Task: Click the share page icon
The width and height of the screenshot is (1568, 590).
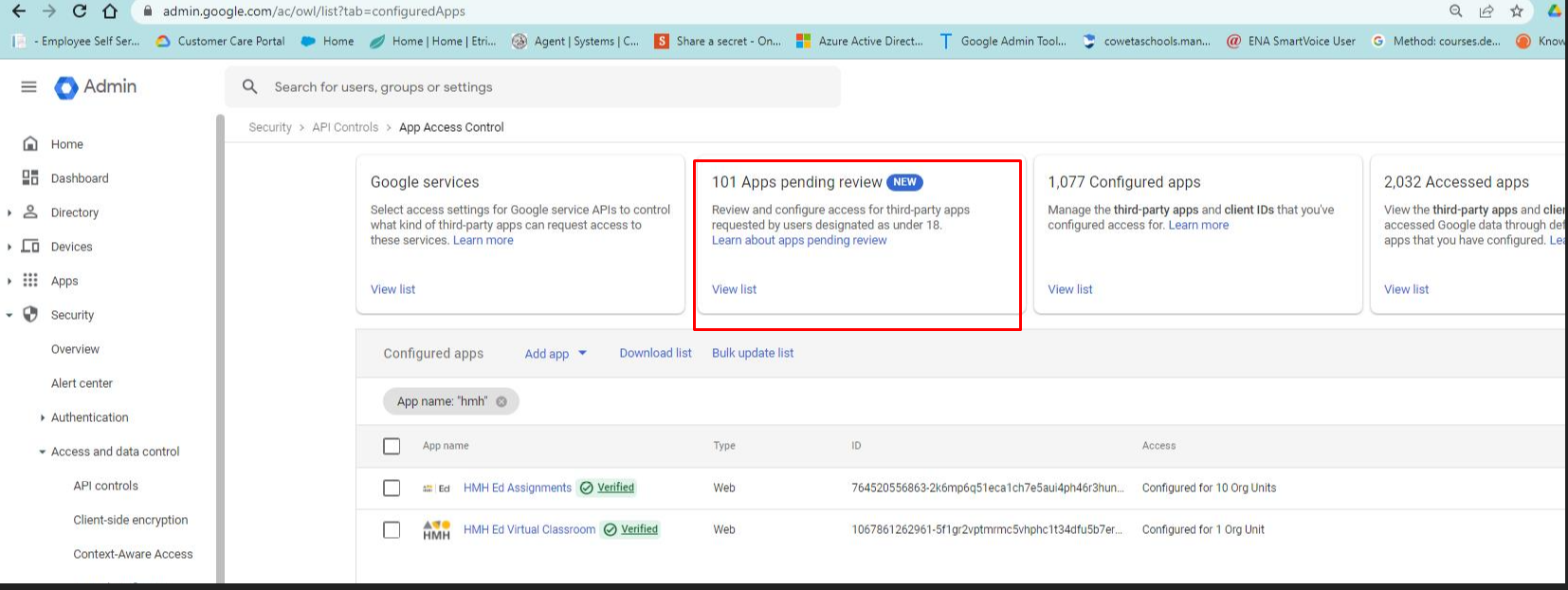Action: coord(1486,11)
